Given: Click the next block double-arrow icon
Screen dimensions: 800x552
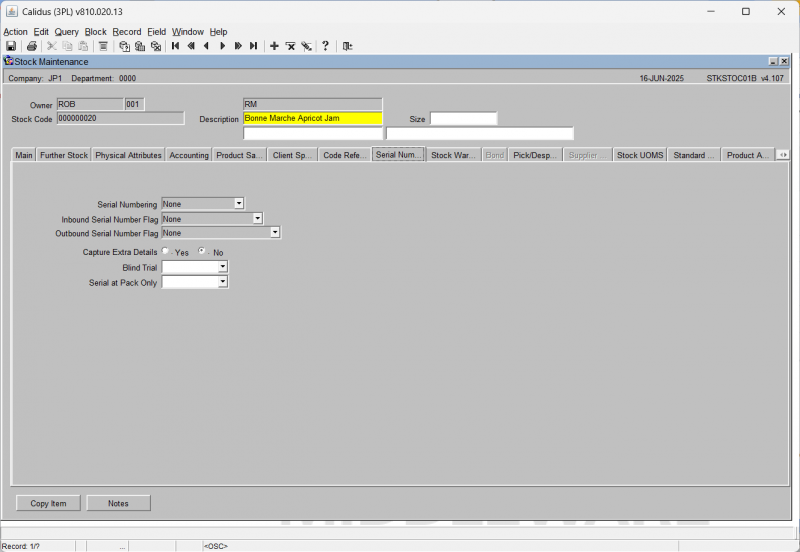Looking at the screenshot, I should (238, 46).
